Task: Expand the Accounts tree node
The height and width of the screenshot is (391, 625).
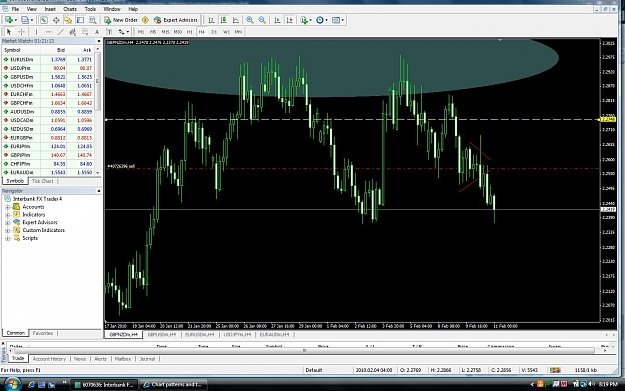Action: (x=7, y=207)
